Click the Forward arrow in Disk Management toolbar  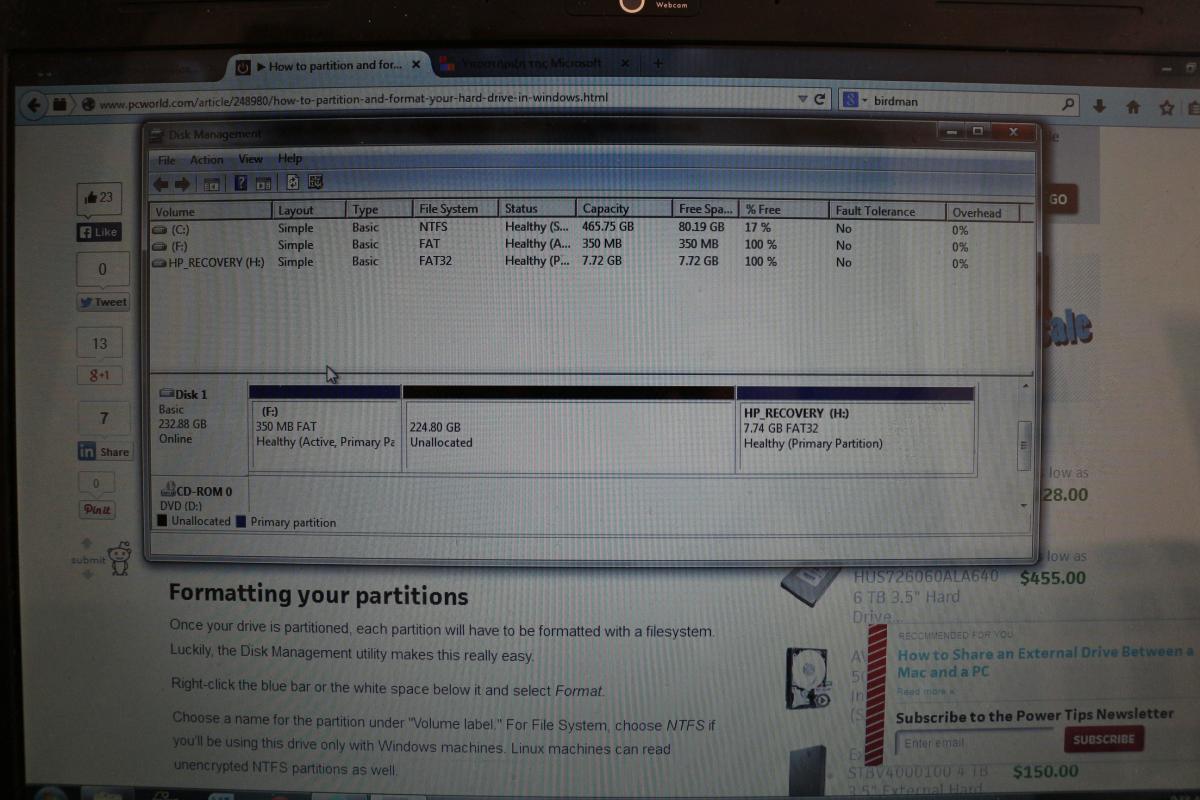182,183
